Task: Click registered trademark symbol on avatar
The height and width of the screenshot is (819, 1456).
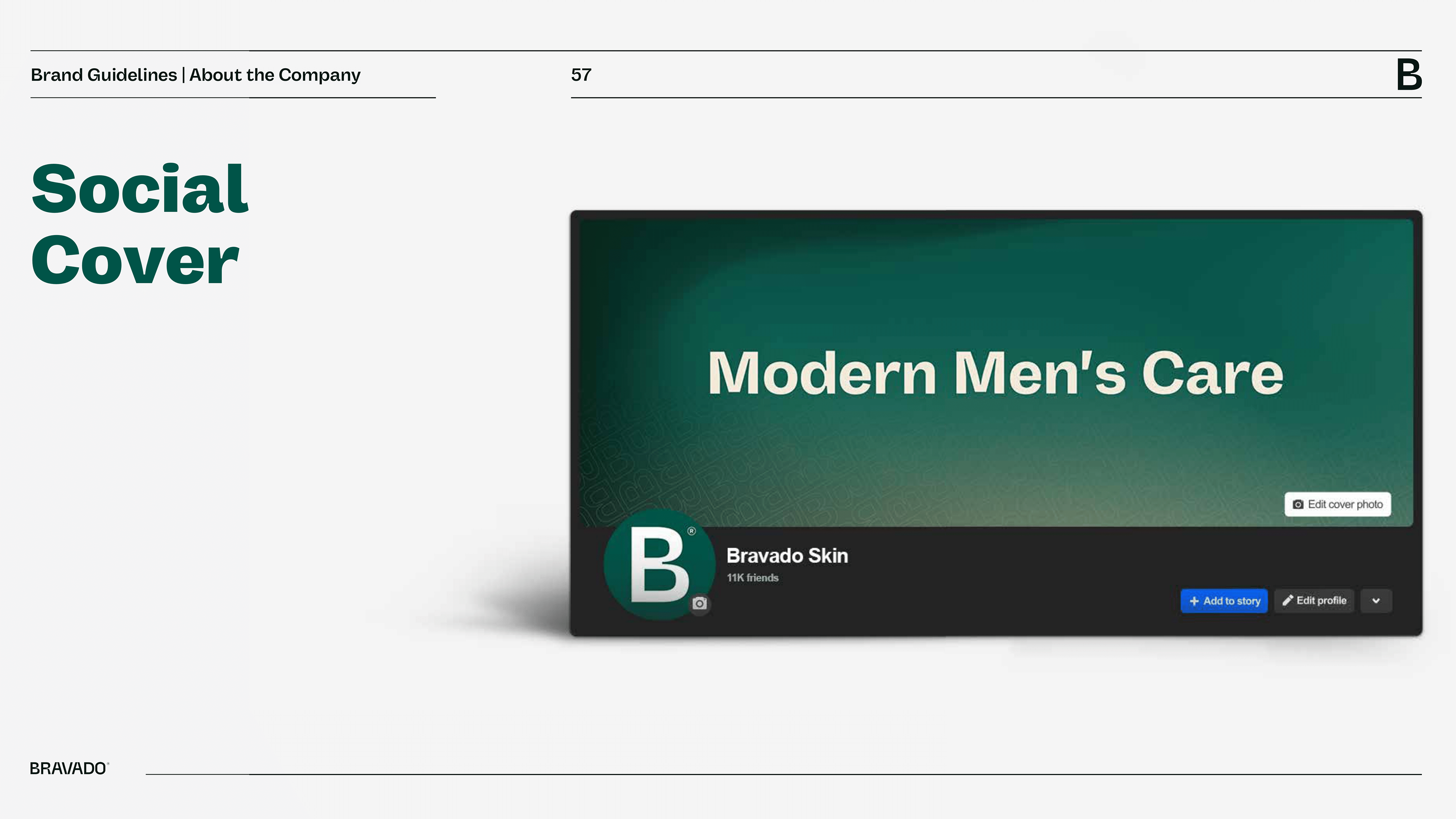Action: [x=691, y=531]
